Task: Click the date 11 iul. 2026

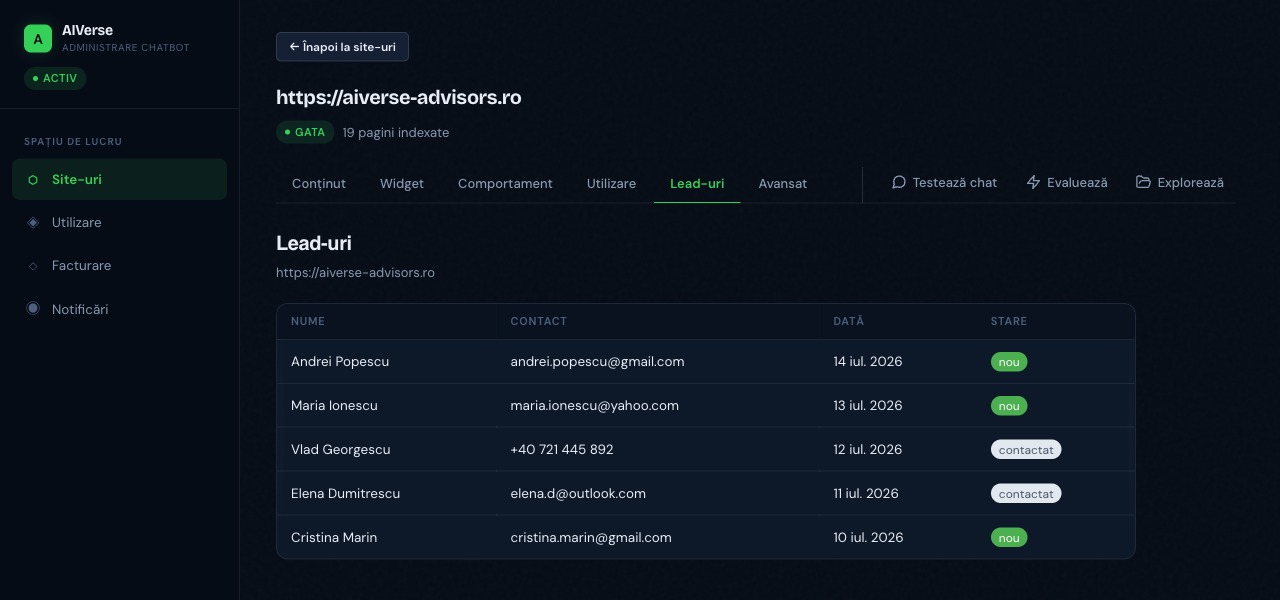Action: coord(866,493)
